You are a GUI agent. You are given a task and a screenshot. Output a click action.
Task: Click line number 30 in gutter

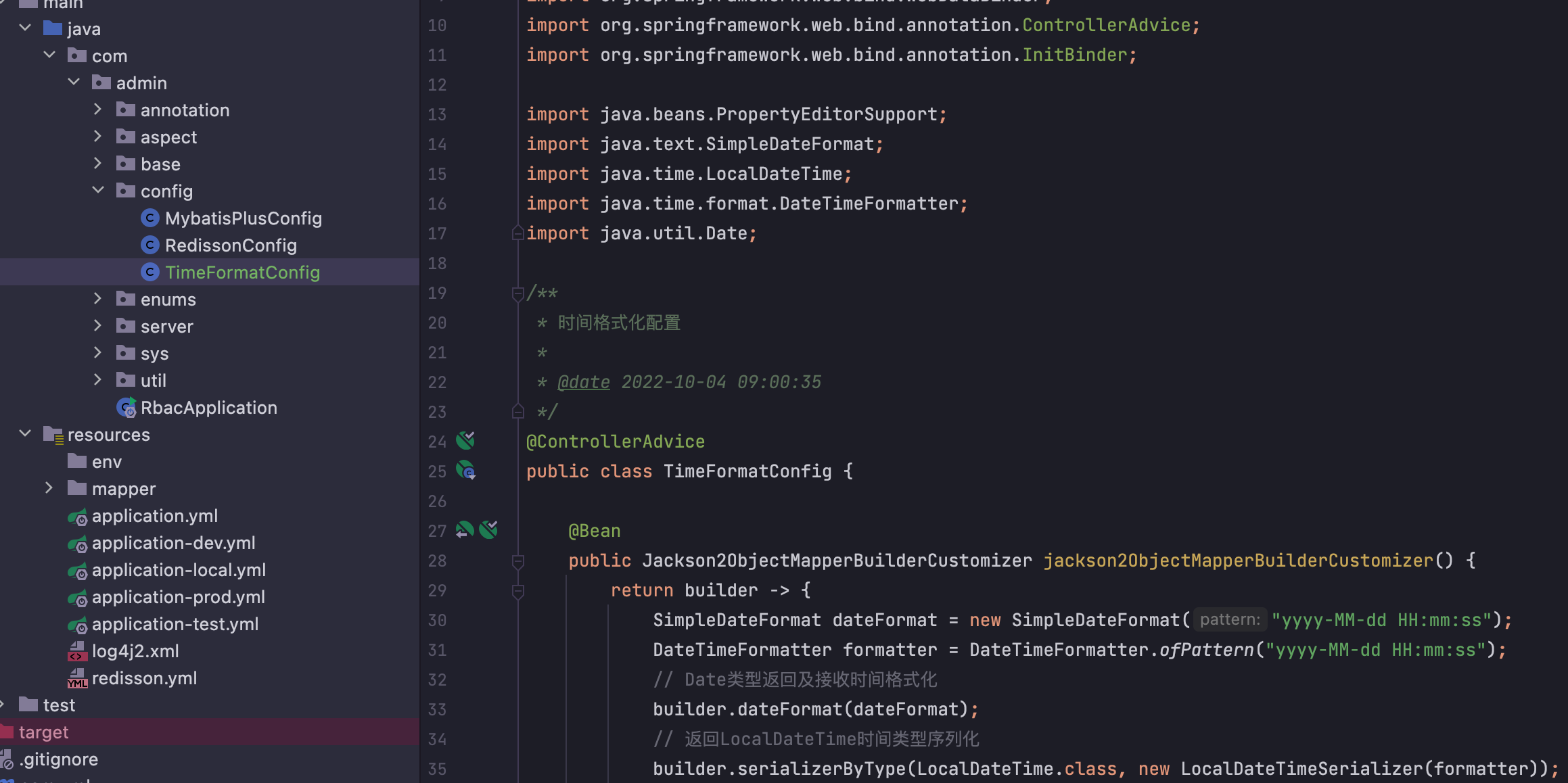click(x=438, y=620)
